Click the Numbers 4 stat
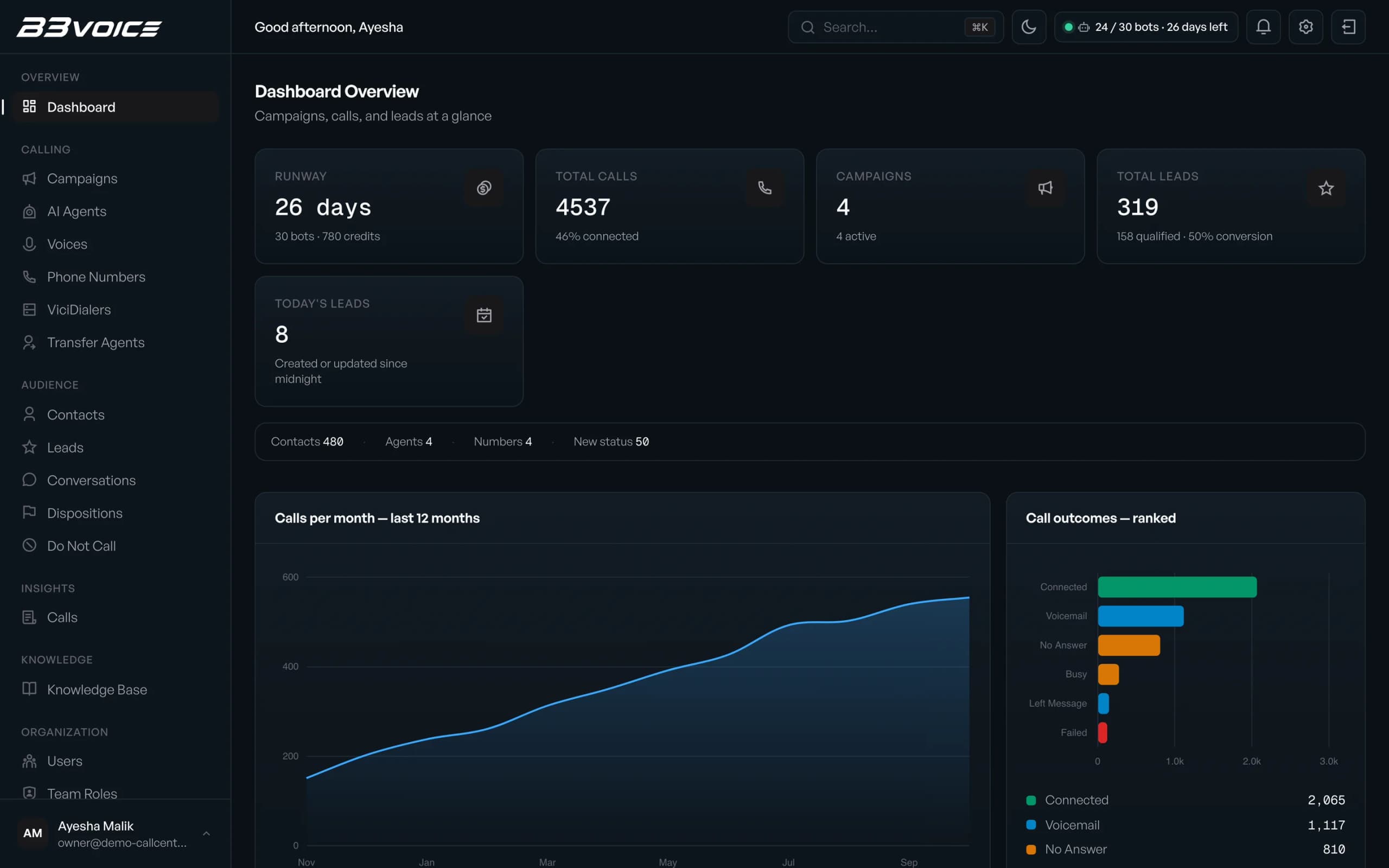Screen dimensions: 1389x868 pos(503,442)
